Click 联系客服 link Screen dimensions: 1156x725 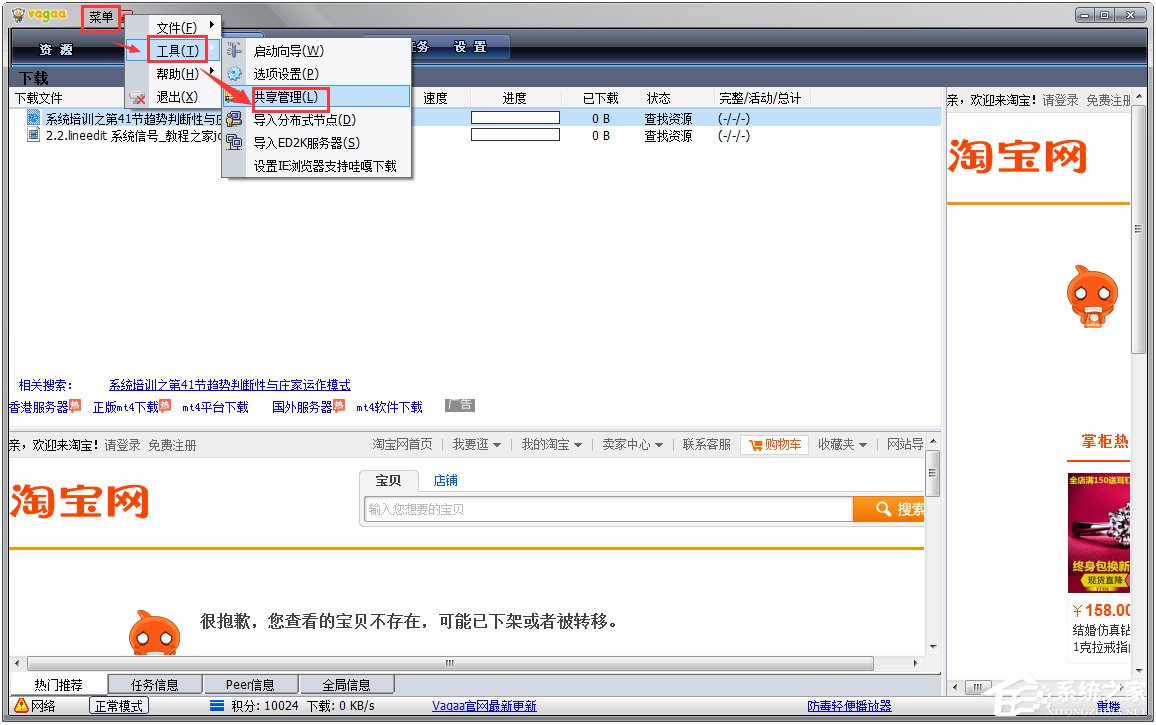pyautogui.click(x=706, y=444)
